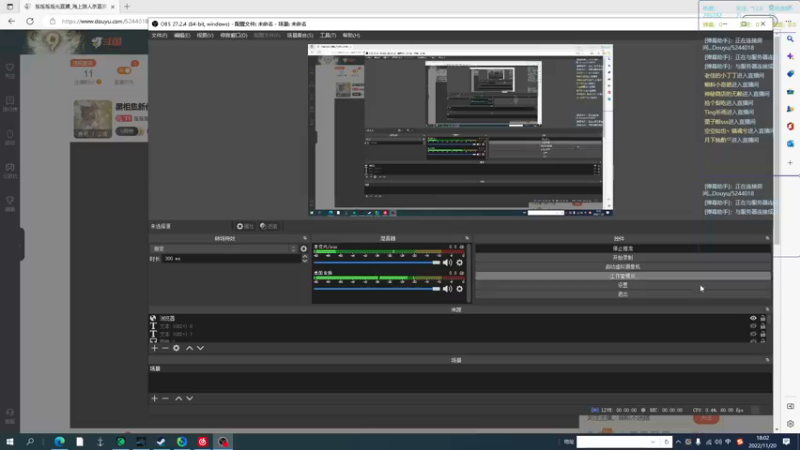This screenshot has width=800, height=450.
Task: Open the transition type dropdown
Action: (x=224, y=248)
